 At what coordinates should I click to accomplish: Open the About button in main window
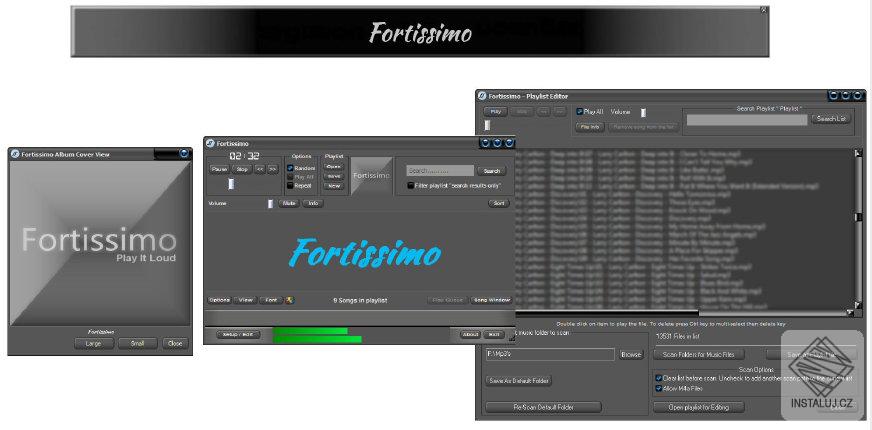[470, 335]
